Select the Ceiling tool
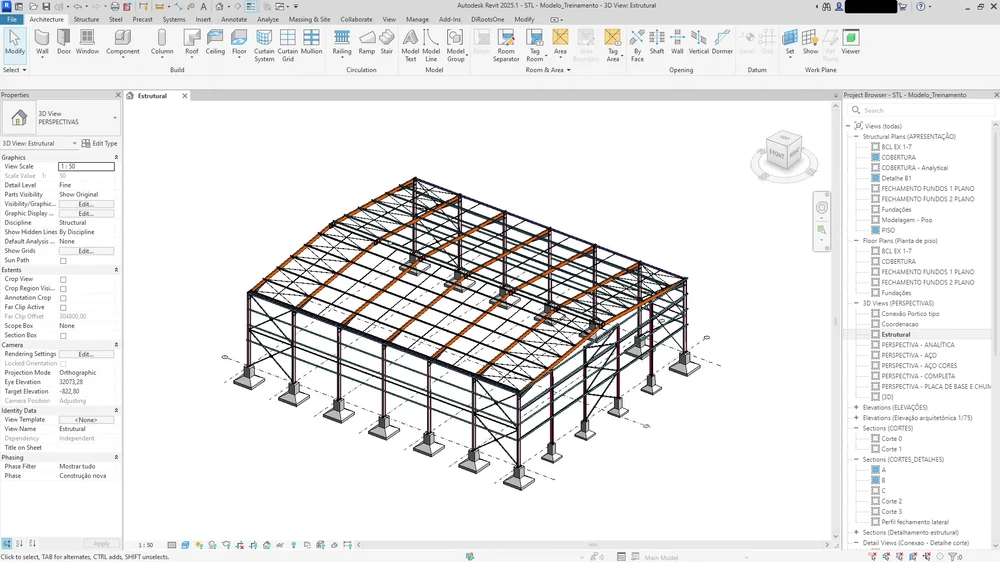1000x562 pixels. pyautogui.click(x=215, y=42)
